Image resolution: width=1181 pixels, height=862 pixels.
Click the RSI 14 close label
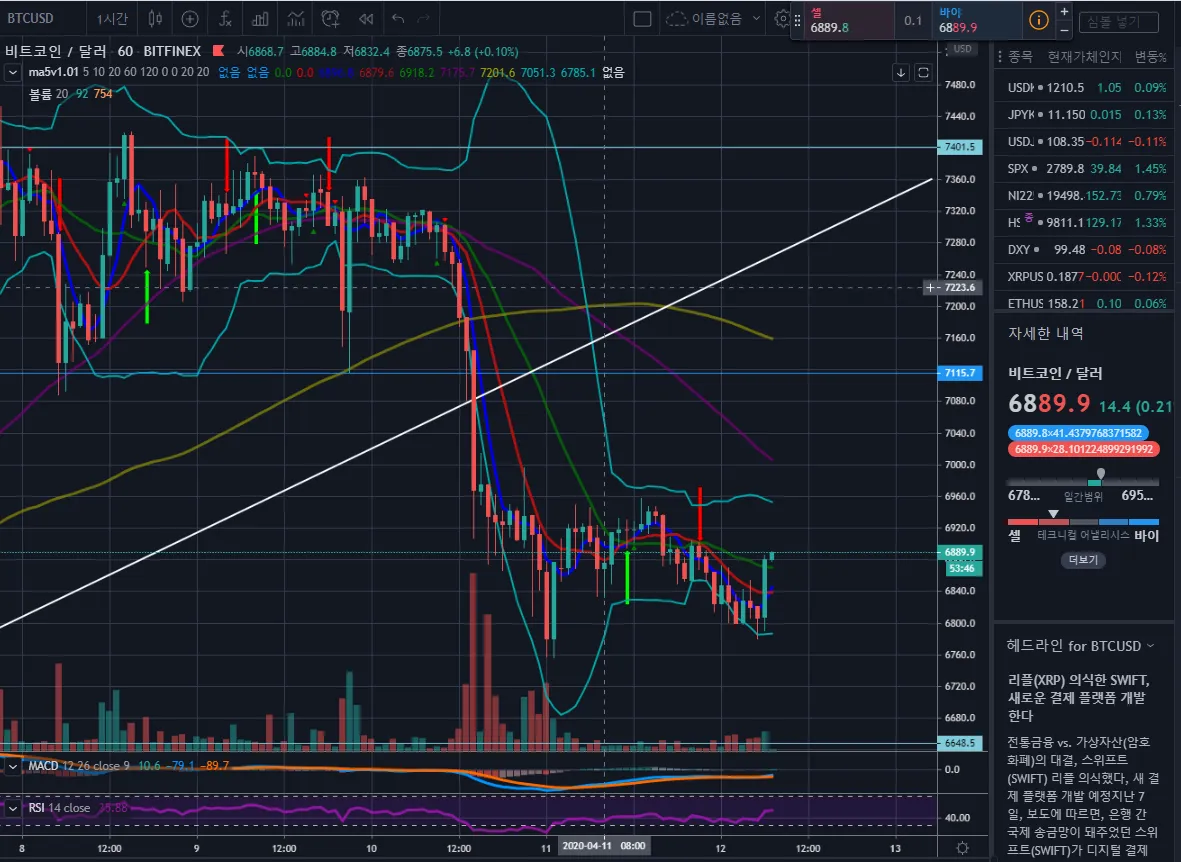coord(60,808)
